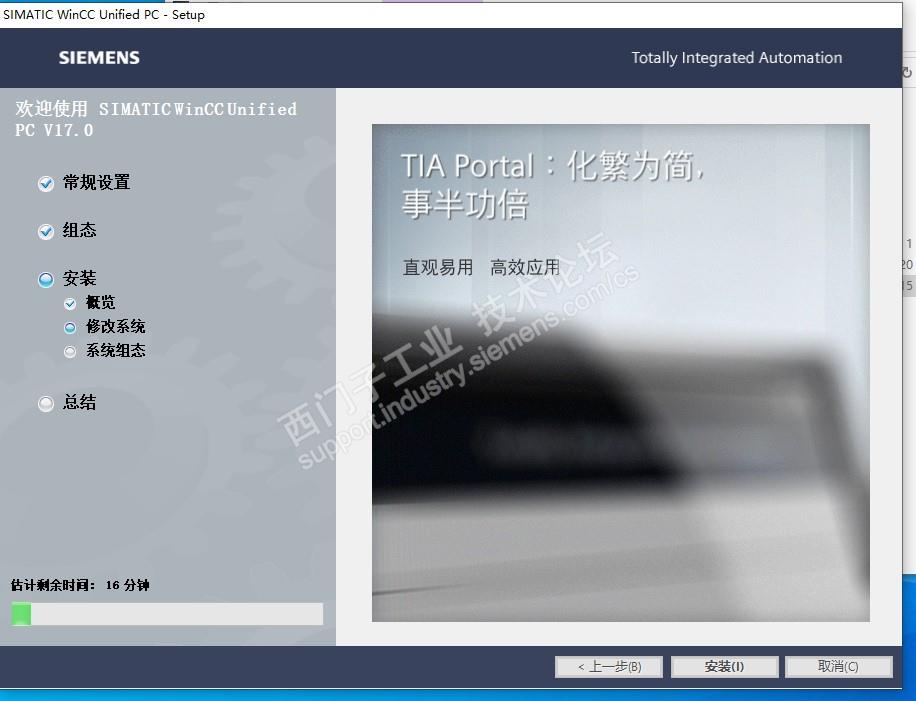Click the 安装(I) install button
This screenshot has height=701, width=916.
724,667
